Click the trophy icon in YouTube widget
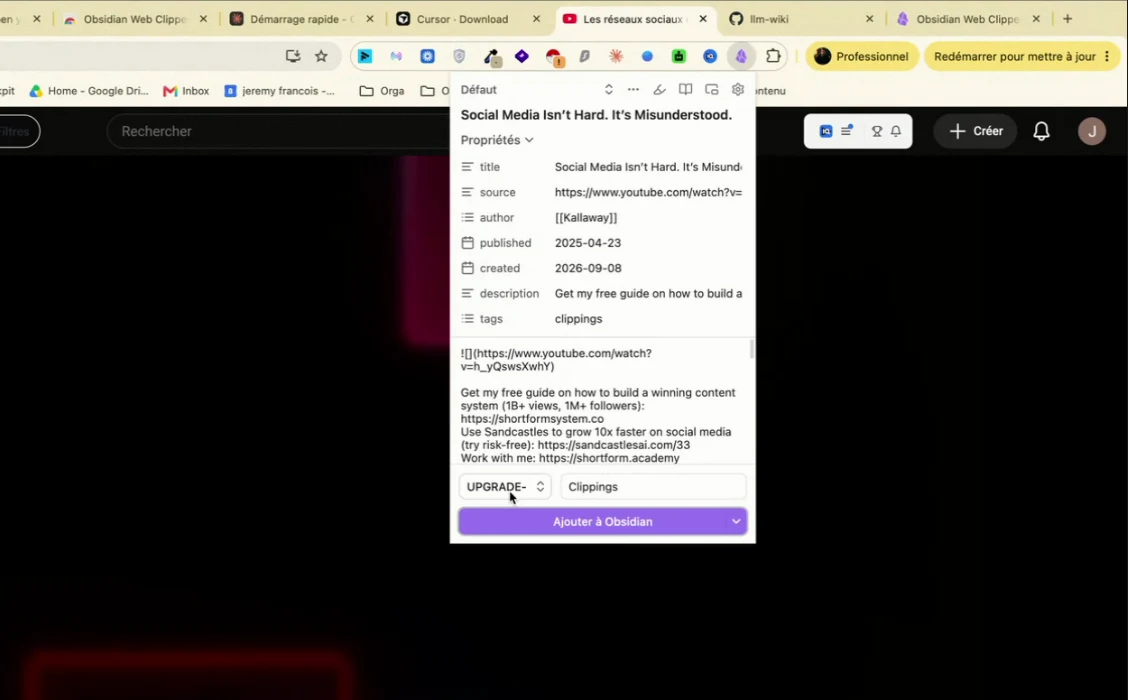The height and width of the screenshot is (700, 1128). click(x=876, y=131)
